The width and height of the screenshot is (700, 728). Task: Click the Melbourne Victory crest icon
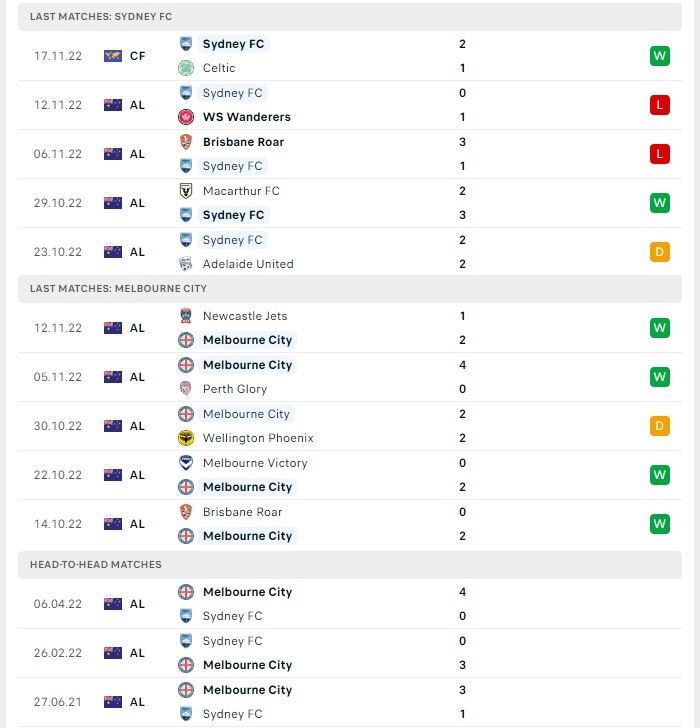186,463
